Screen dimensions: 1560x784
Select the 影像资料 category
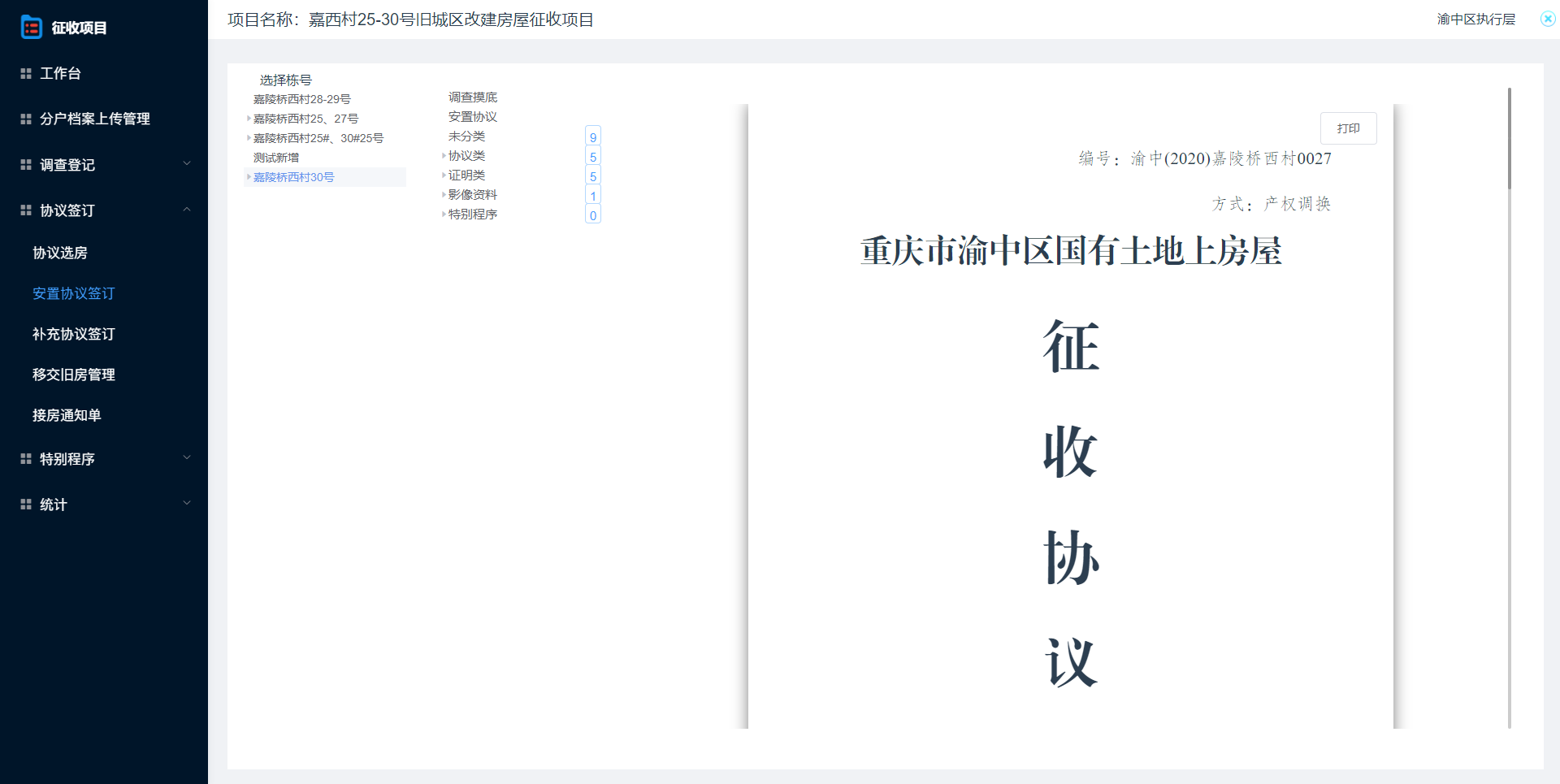coord(472,195)
